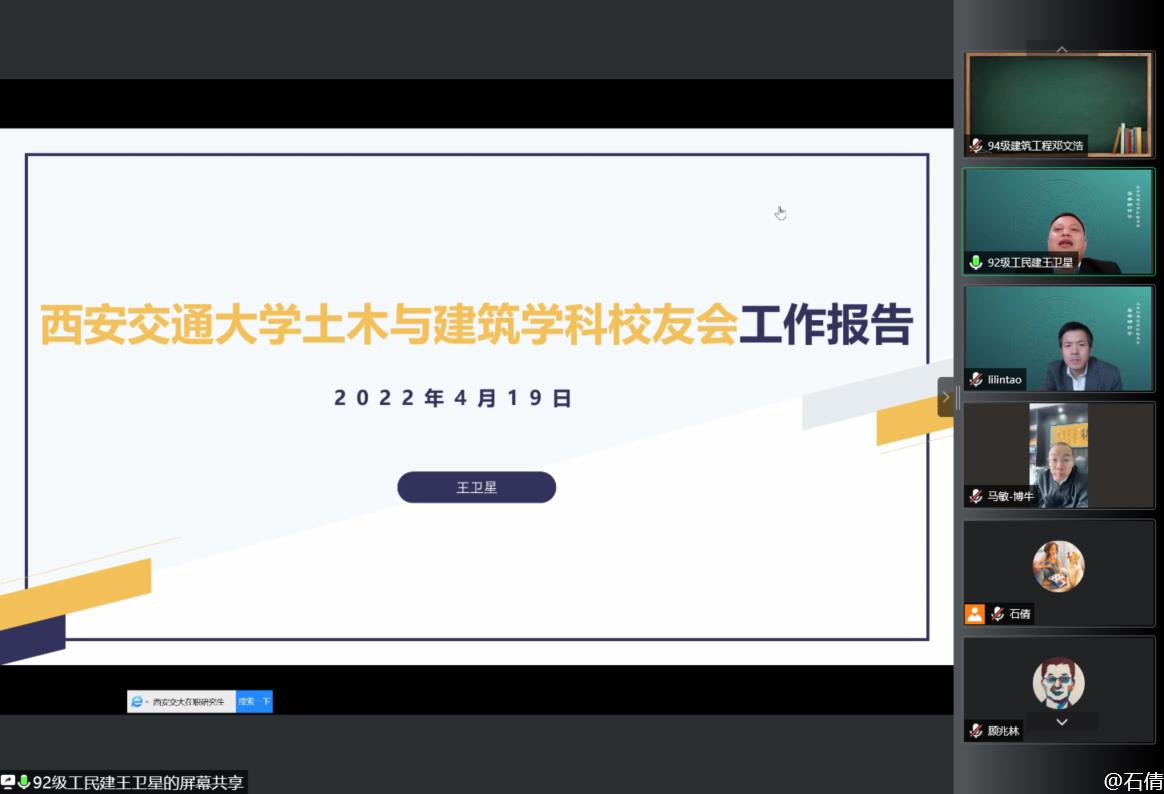The width and height of the screenshot is (1164, 794).
Task: Click the orange host icon beside 石倩
Action: click(974, 614)
